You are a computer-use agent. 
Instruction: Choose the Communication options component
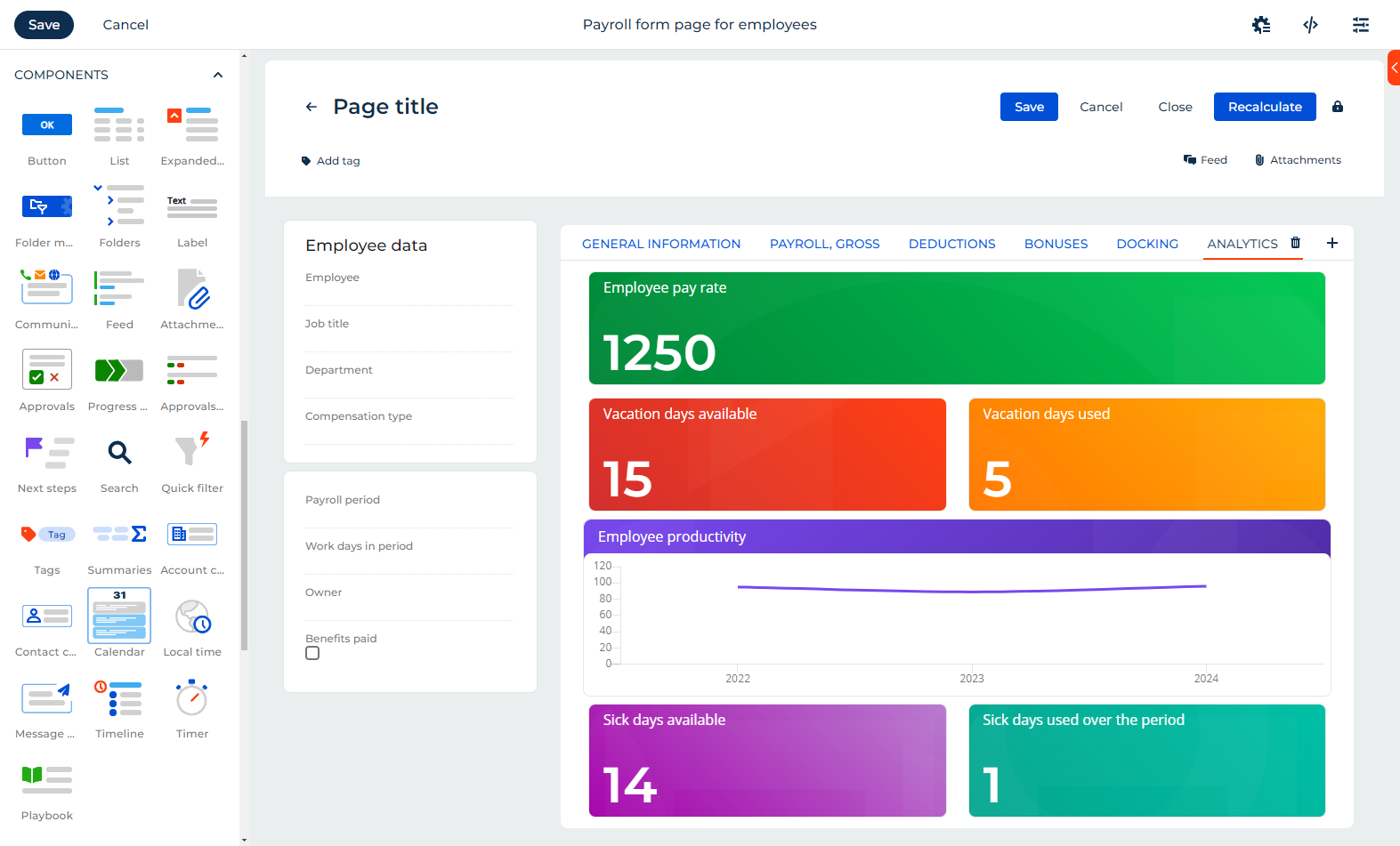[x=47, y=287]
